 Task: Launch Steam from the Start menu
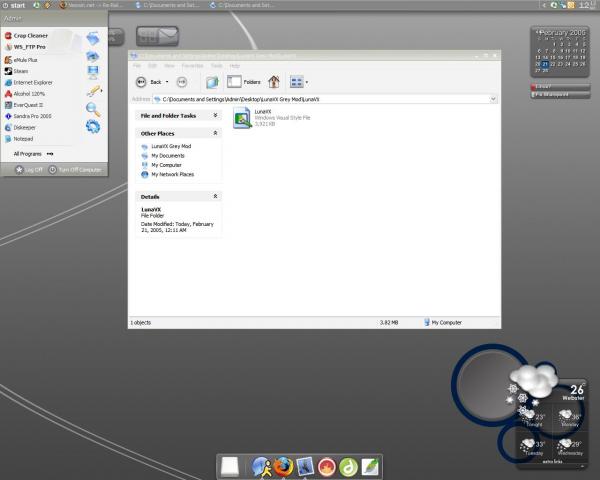pos(16,71)
